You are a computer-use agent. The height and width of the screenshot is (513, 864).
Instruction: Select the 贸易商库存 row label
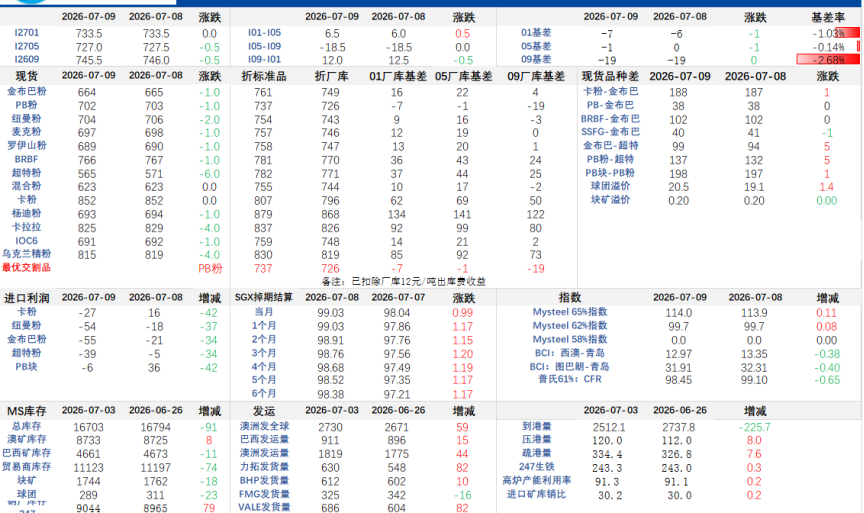pos(26,467)
